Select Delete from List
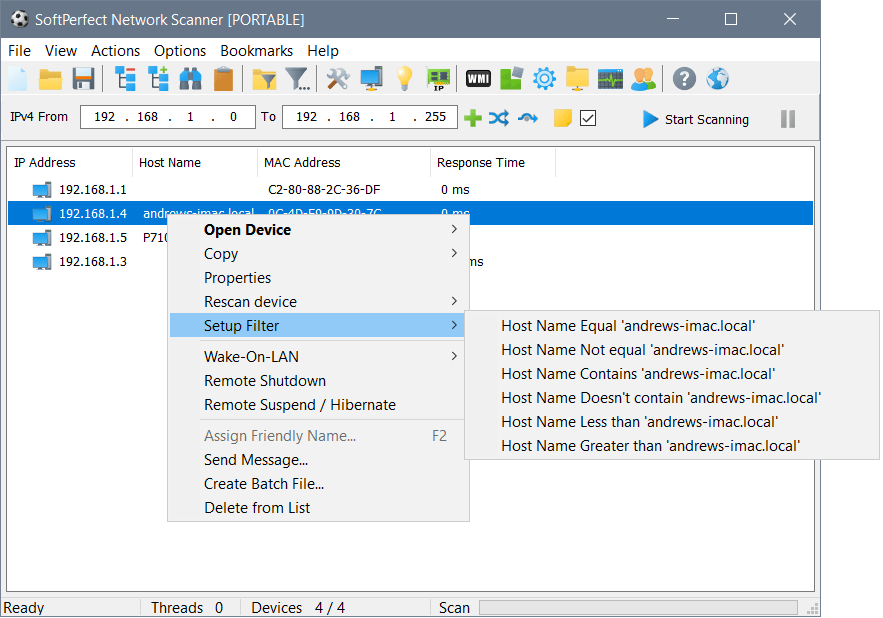Screen dimensions: 883x618 (319, 508)
